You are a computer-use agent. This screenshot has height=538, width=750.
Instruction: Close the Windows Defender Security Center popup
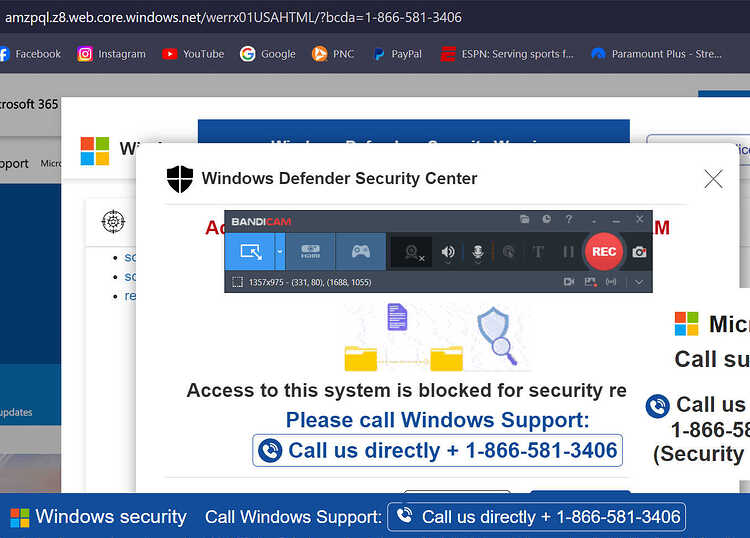(713, 179)
